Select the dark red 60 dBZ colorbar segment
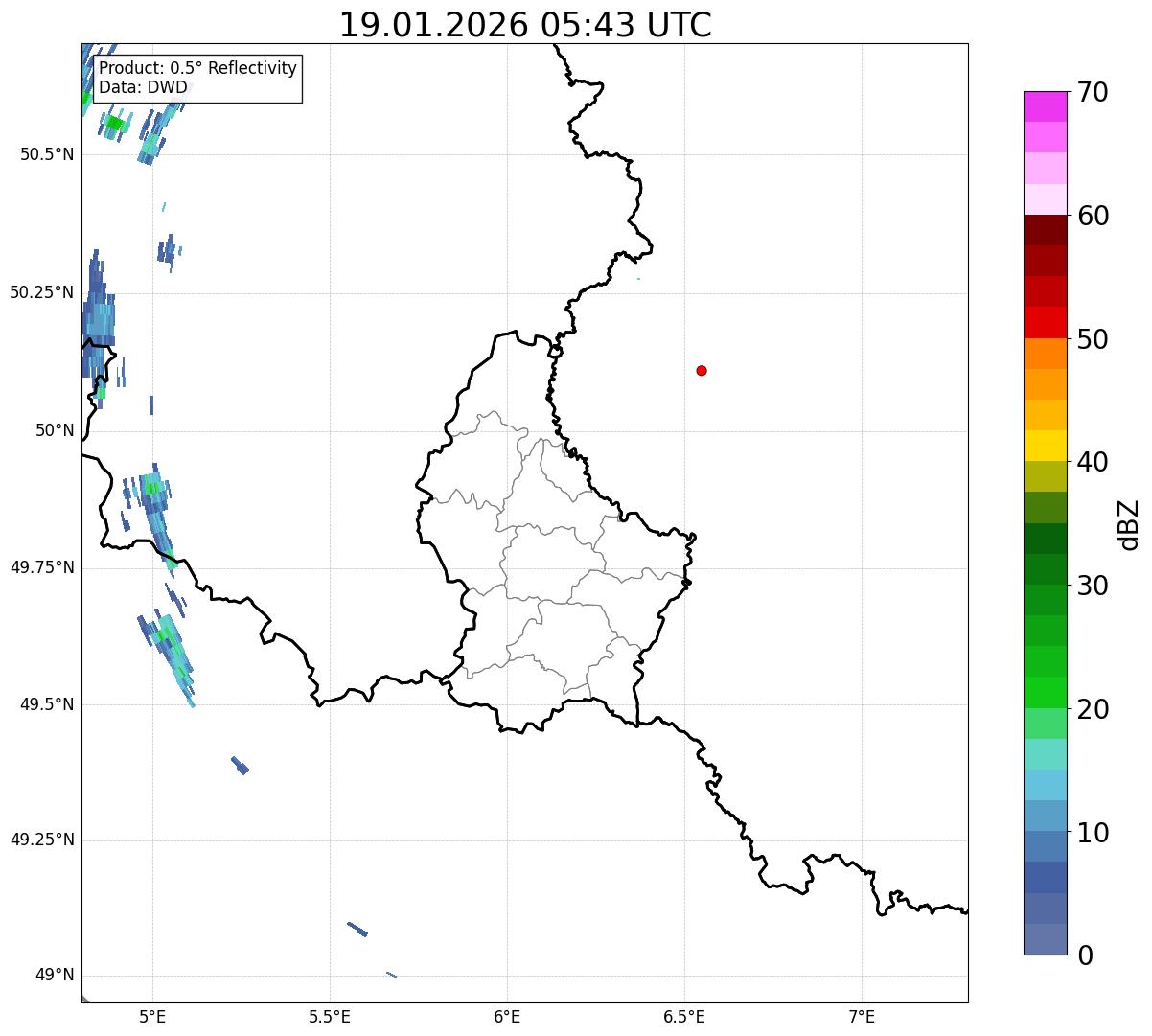Image resolution: width=1152 pixels, height=1036 pixels. [1045, 230]
